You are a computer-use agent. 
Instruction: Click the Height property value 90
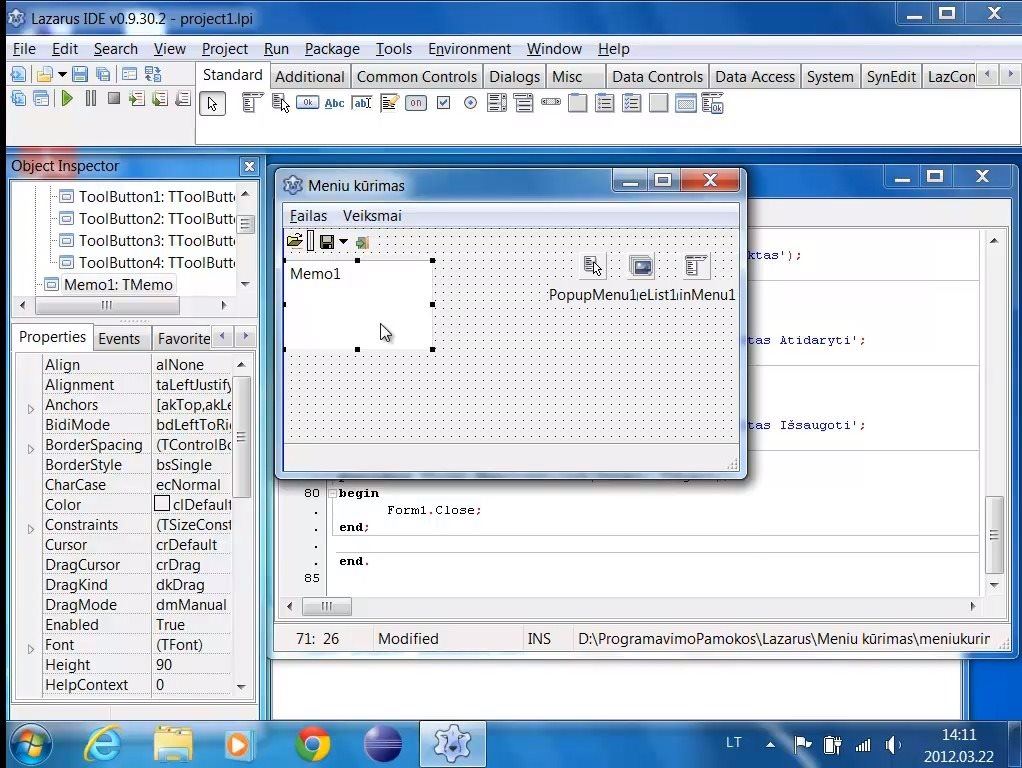[x=191, y=664]
